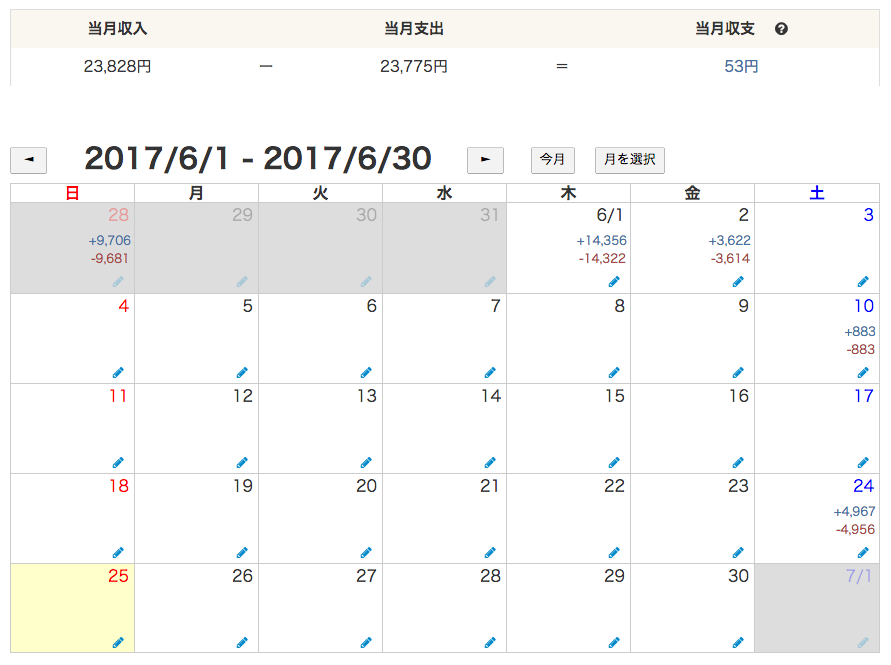Edit day 27 via pencil icon
This screenshot has width=891, height=665.
pyautogui.click(x=366, y=642)
